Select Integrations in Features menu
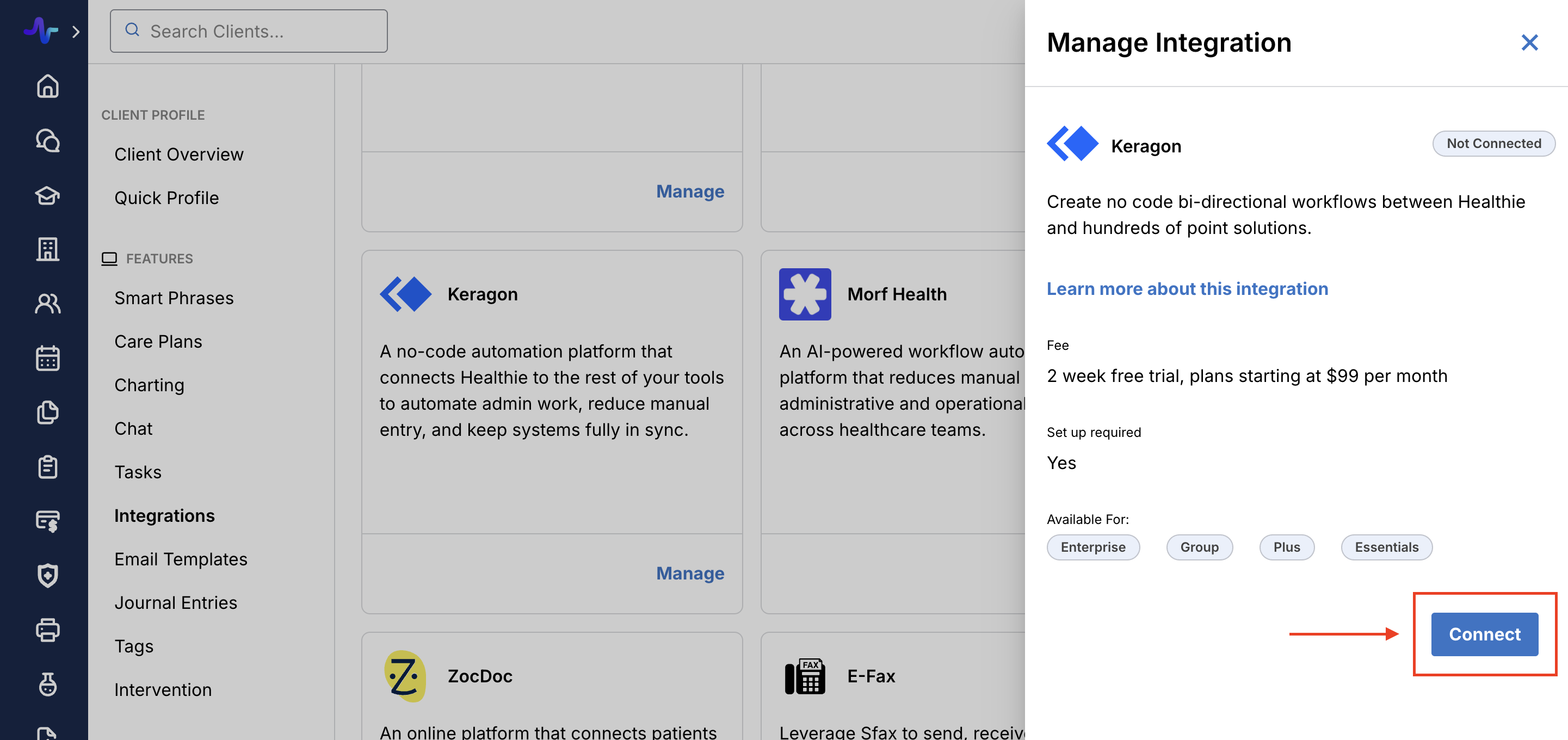 click(164, 515)
